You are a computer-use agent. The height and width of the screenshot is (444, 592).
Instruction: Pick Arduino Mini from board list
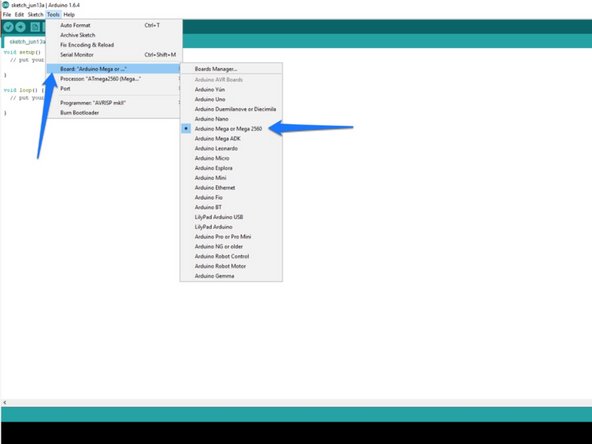(231, 178)
